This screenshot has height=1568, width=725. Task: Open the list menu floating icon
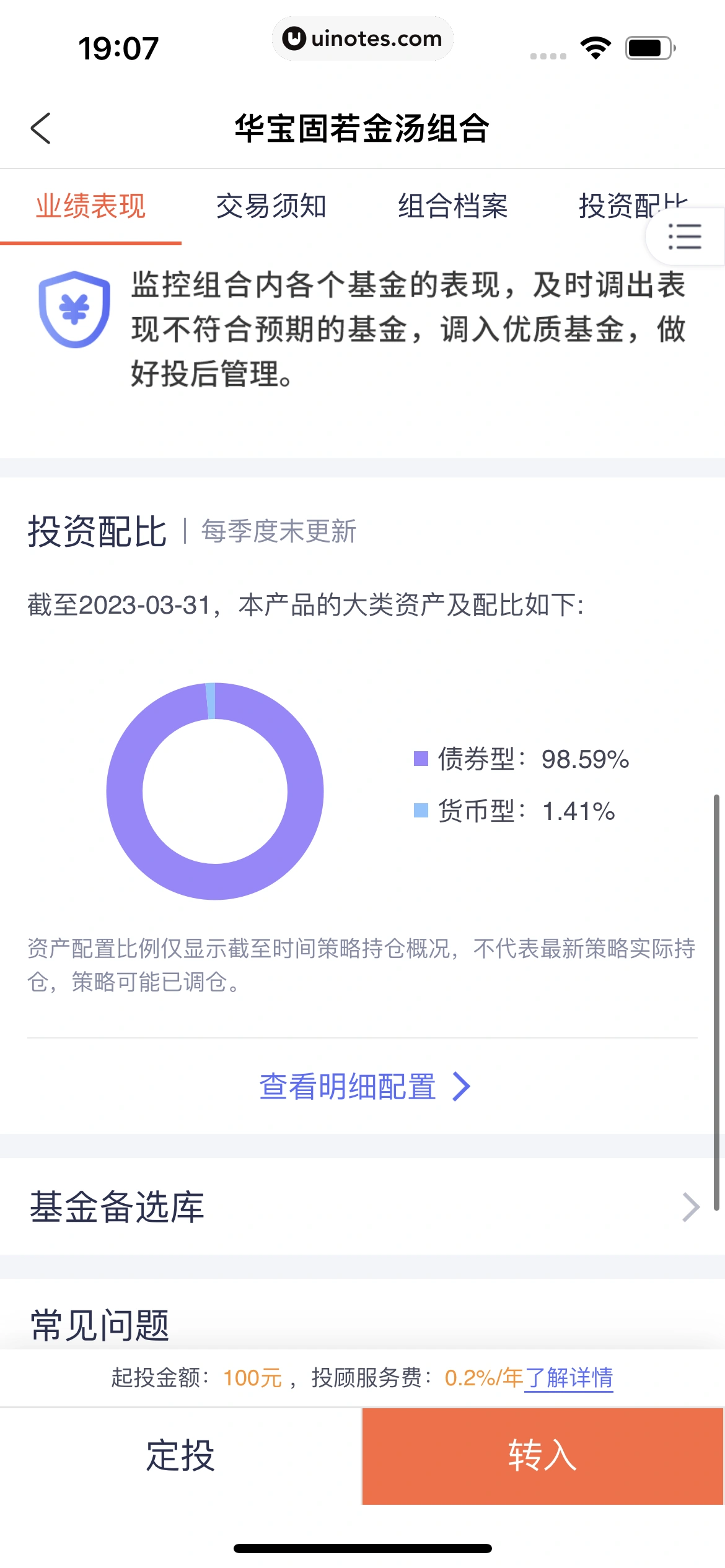684,237
